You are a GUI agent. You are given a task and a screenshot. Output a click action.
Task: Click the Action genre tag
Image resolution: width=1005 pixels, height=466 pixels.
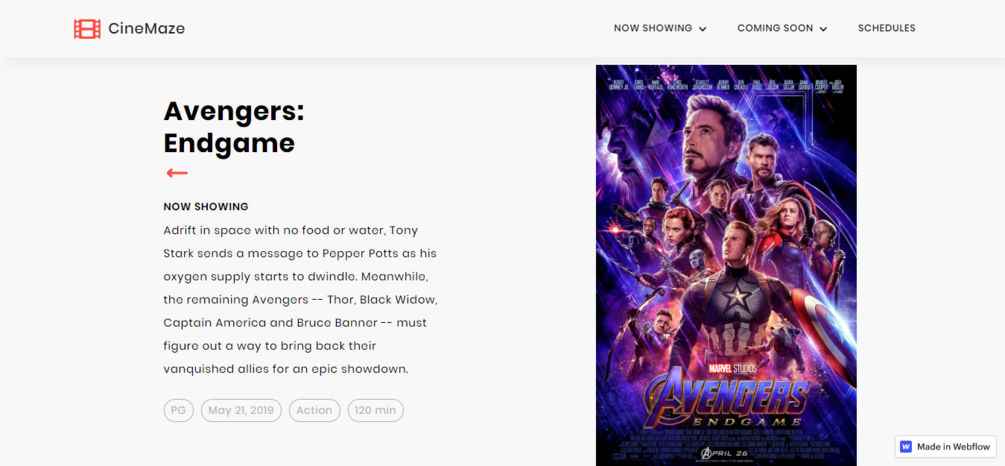point(314,410)
